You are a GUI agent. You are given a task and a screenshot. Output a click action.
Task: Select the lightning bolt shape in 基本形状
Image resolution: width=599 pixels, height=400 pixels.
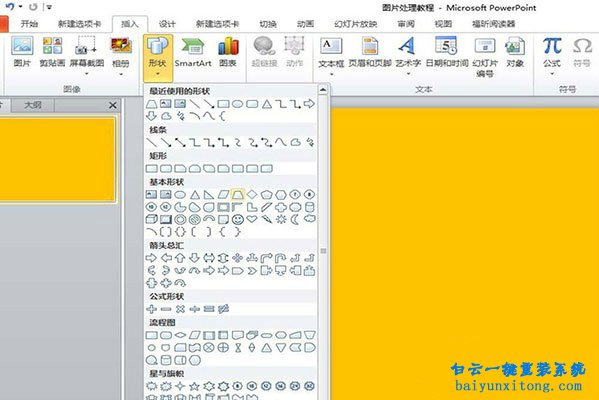(266, 219)
